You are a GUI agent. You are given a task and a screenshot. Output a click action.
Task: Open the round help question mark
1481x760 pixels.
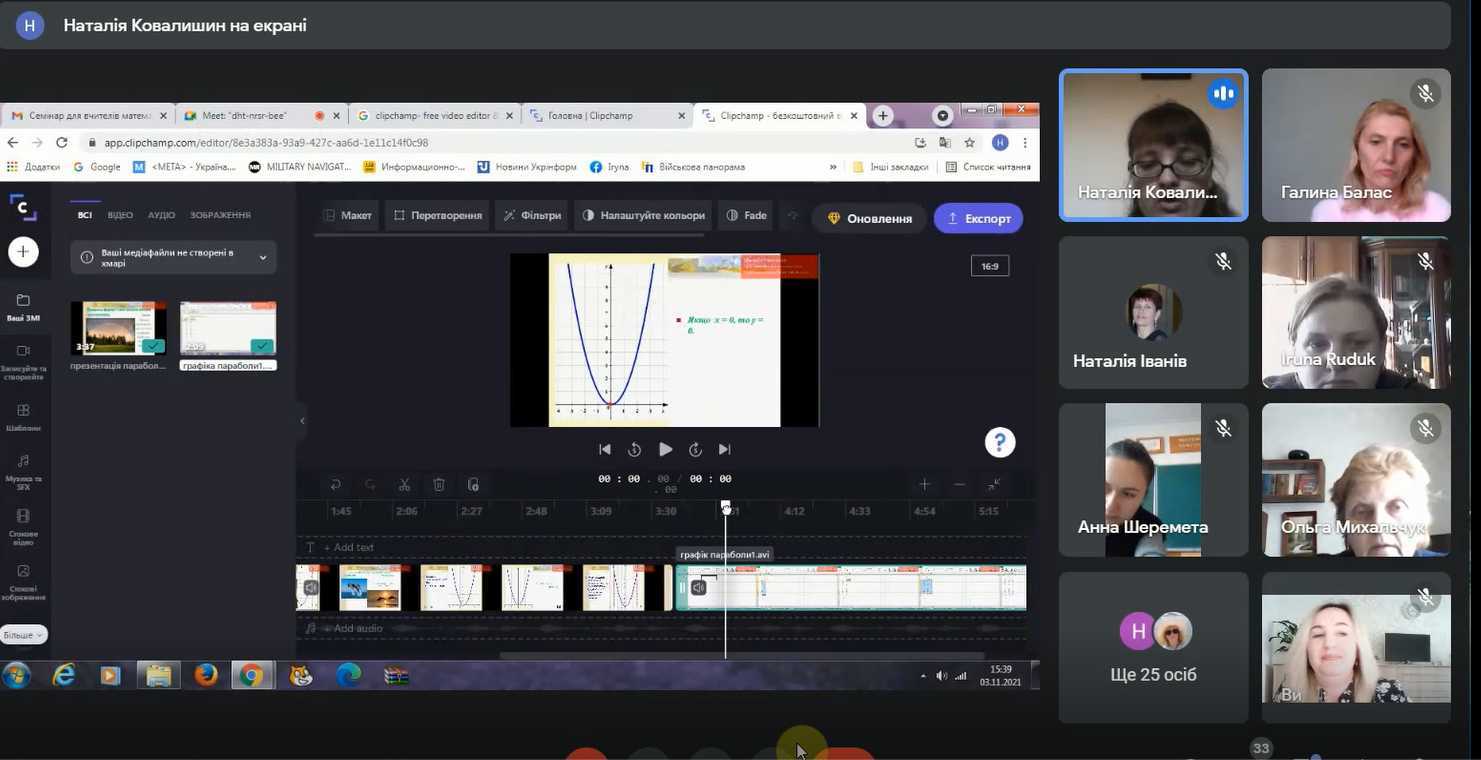point(999,442)
